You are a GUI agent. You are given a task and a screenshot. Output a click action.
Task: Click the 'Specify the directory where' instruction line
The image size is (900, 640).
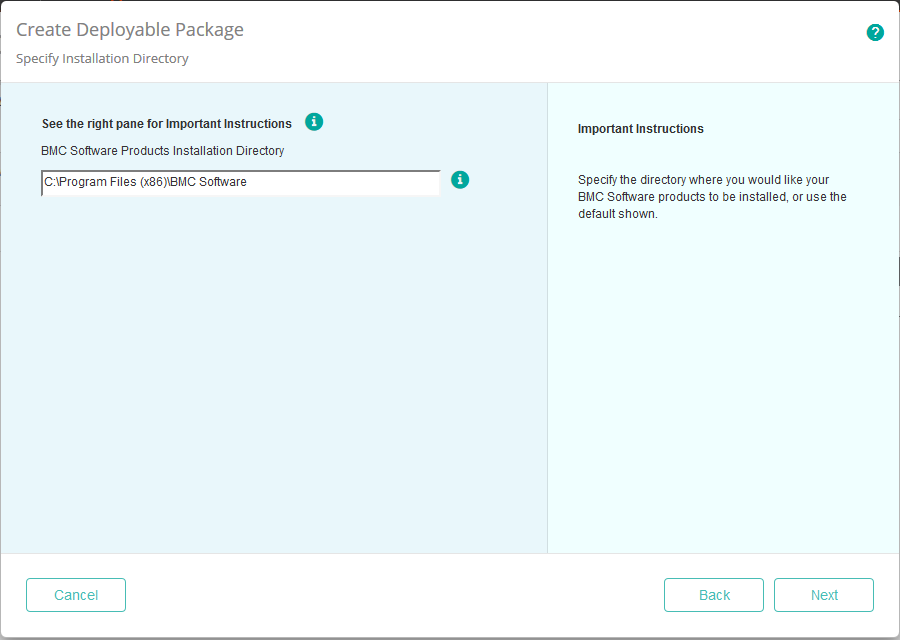[704, 180]
